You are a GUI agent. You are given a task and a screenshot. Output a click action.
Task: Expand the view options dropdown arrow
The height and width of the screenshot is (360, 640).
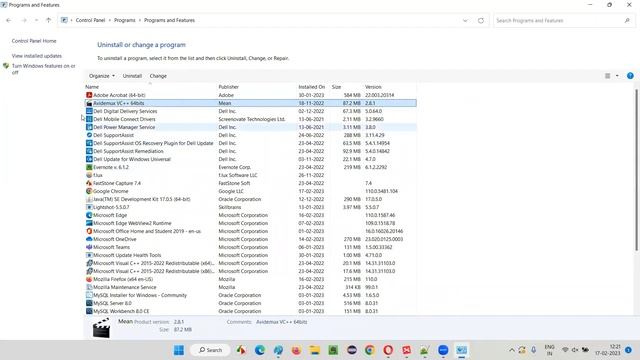coord(617,76)
